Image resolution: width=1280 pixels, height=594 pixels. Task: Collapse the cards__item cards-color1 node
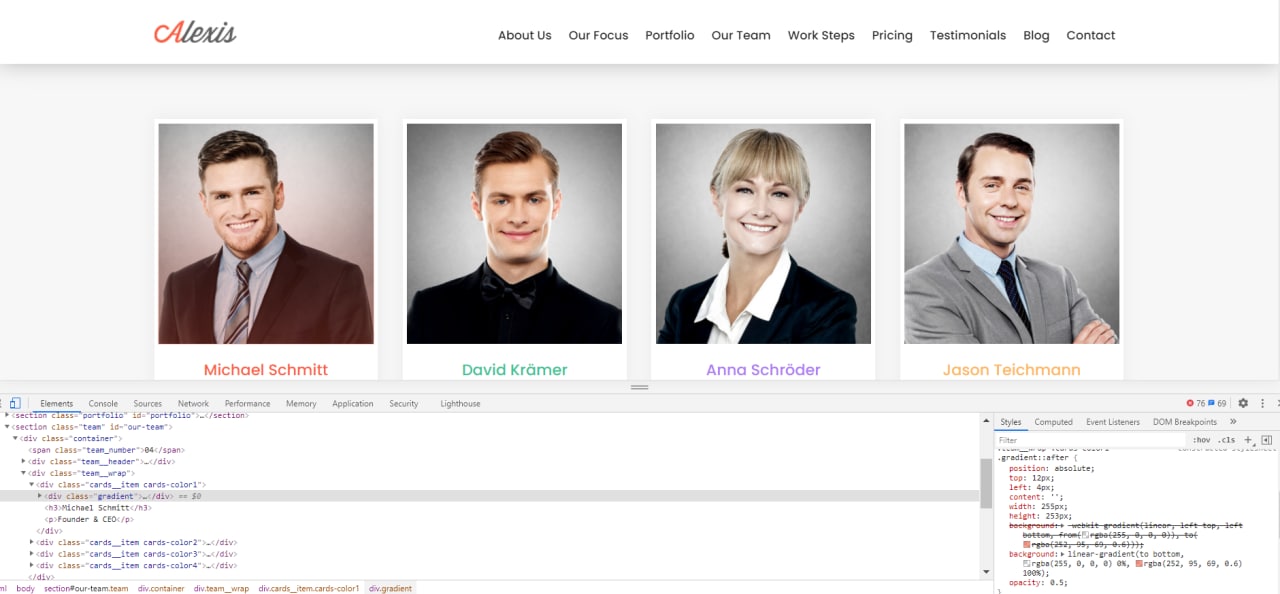tap(32, 484)
